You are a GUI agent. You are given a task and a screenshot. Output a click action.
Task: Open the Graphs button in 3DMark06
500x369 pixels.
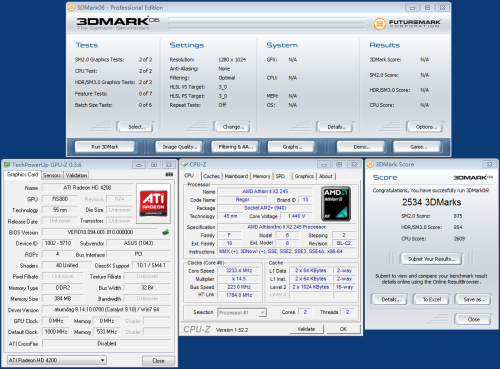291,147
